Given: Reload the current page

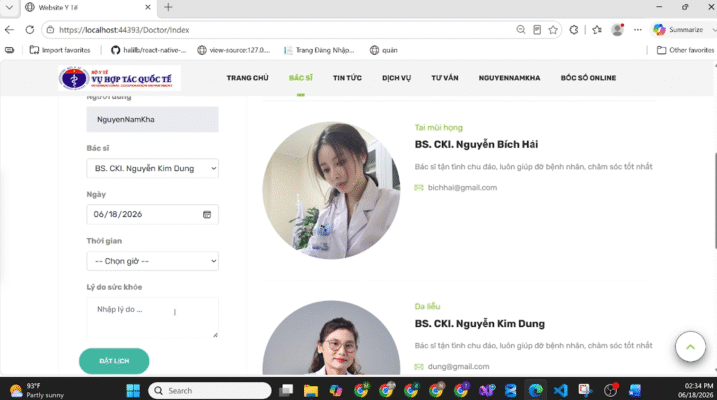Looking at the screenshot, I should coord(30,30).
